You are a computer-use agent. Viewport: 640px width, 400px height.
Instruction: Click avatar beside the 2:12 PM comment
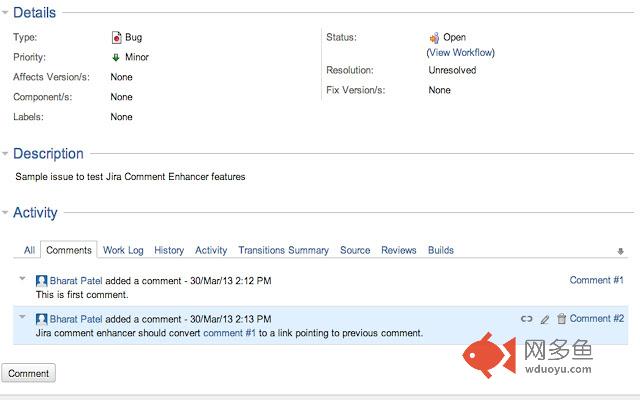click(41, 281)
